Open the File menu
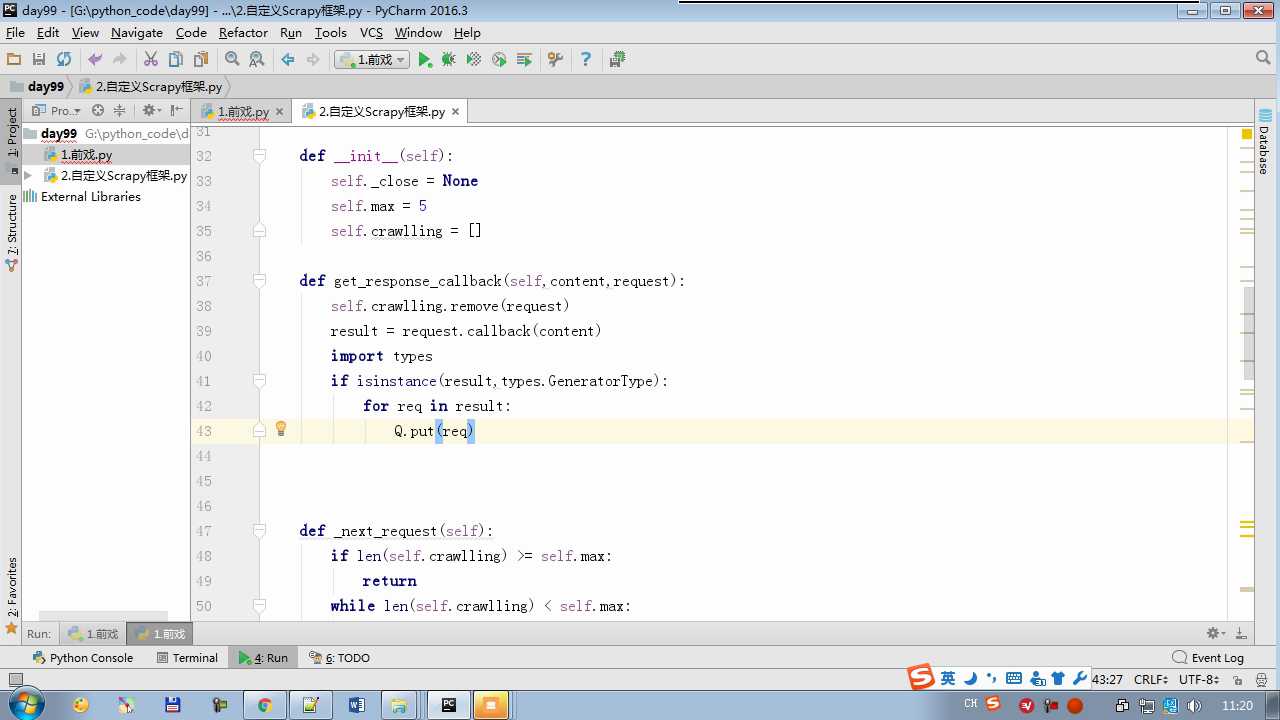The width and height of the screenshot is (1280, 720). point(15,33)
